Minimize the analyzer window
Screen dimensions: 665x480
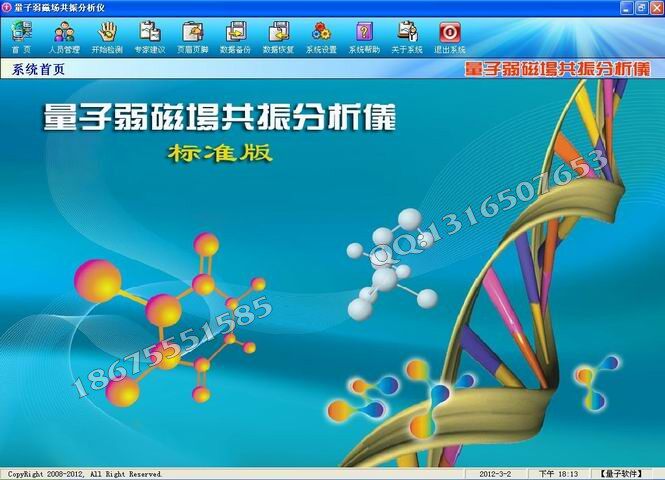click(622, 7)
